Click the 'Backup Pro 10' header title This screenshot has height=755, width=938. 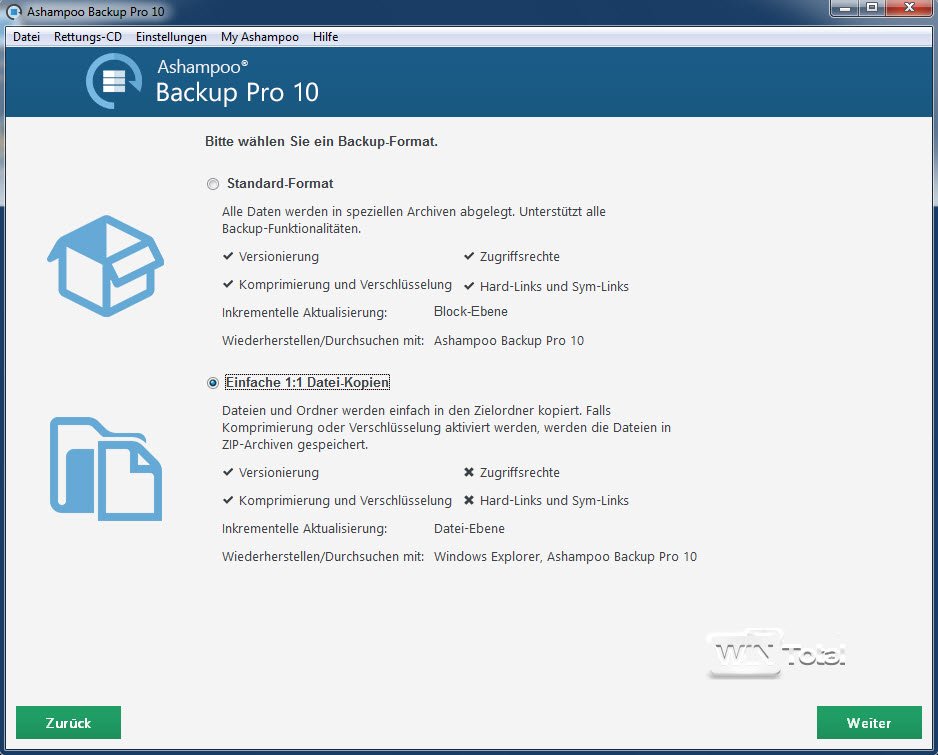237,93
